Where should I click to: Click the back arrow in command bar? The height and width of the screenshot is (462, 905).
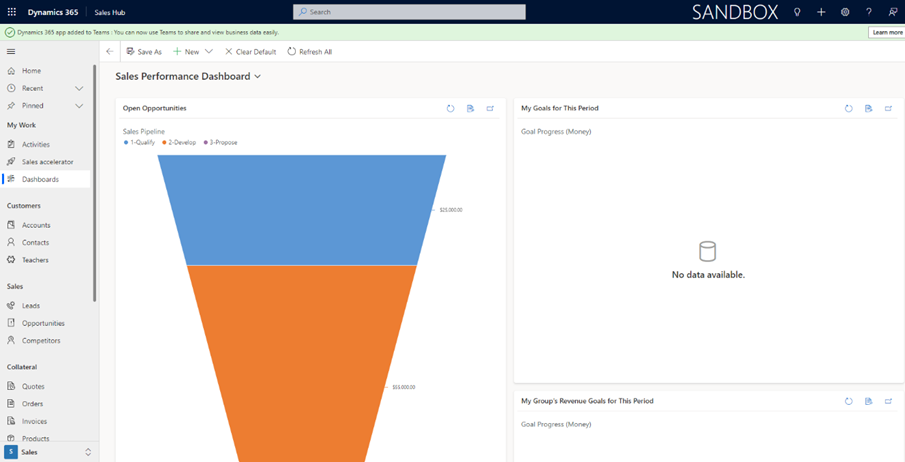[x=110, y=52]
